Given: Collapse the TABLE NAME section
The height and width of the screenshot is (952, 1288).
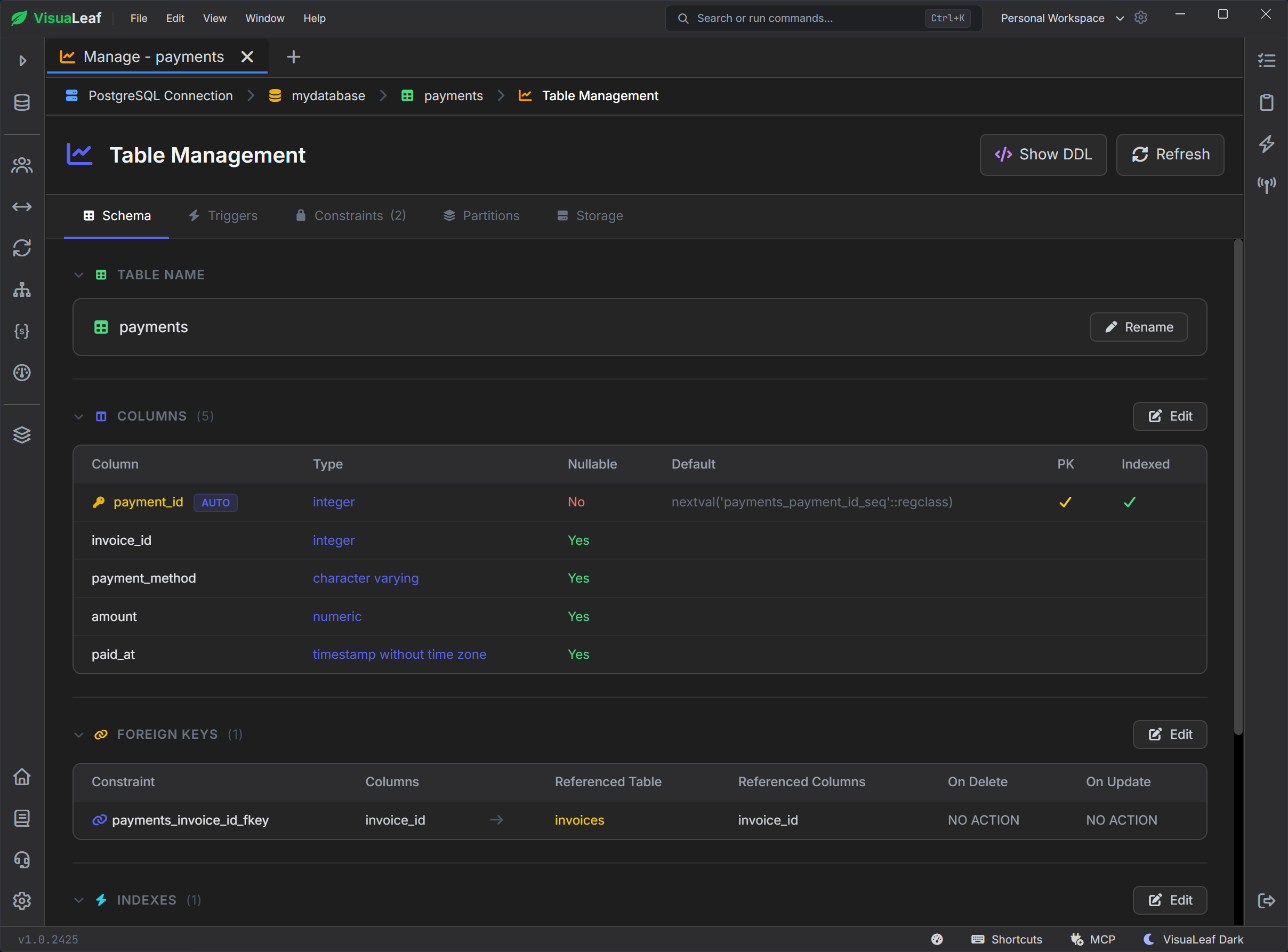Looking at the screenshot, I should pos(79,275).
